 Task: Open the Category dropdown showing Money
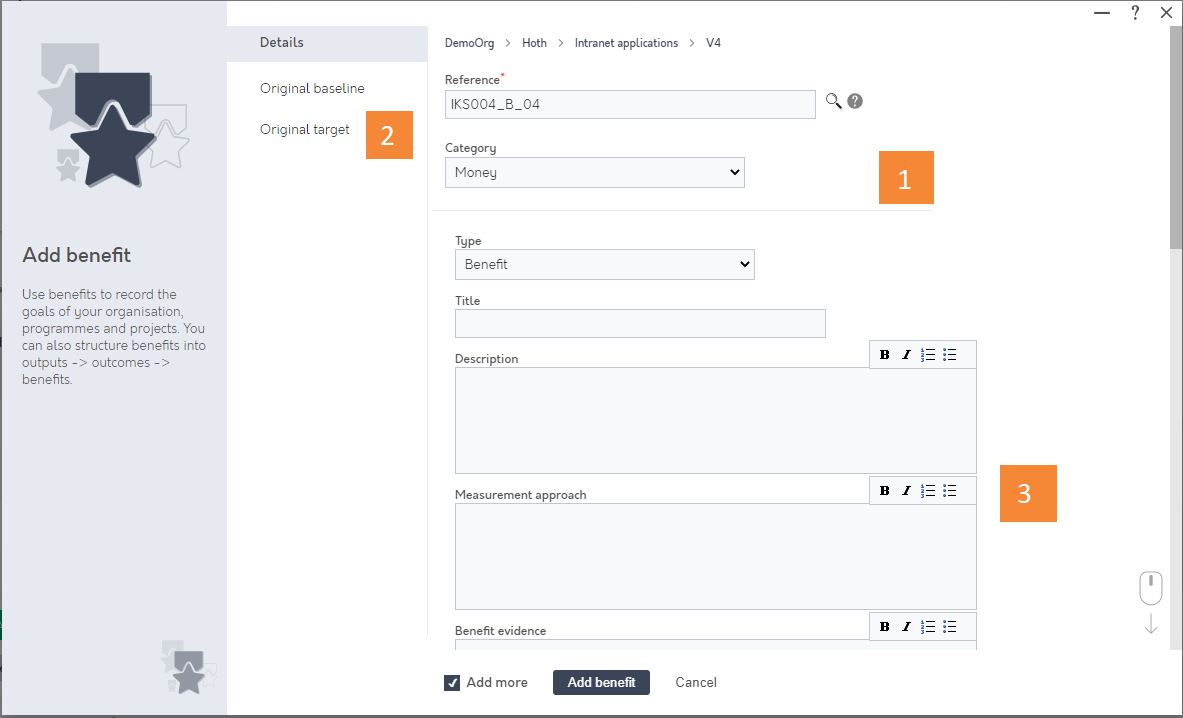coord(594,172)
